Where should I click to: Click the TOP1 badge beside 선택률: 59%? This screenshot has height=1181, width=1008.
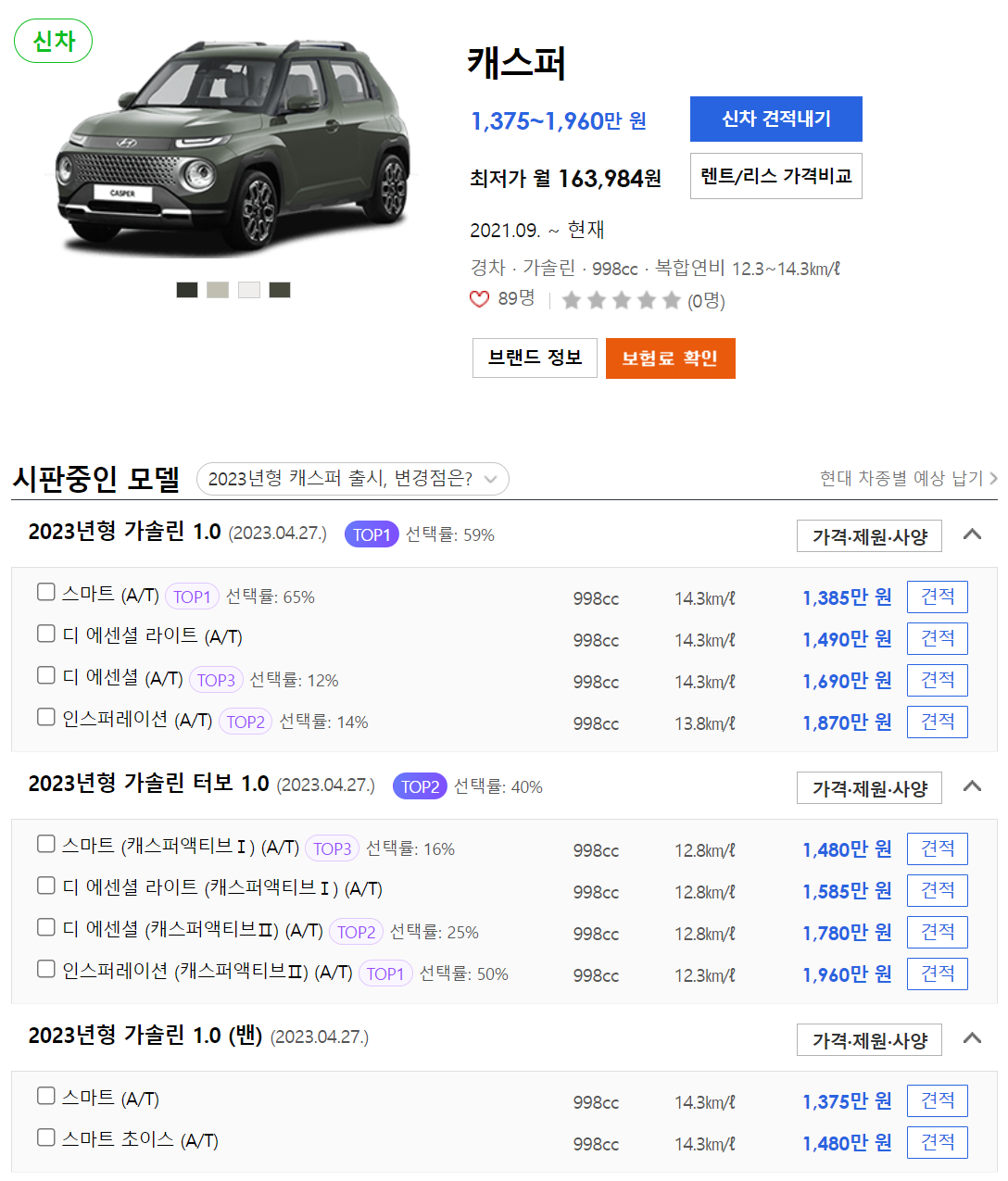372,534
